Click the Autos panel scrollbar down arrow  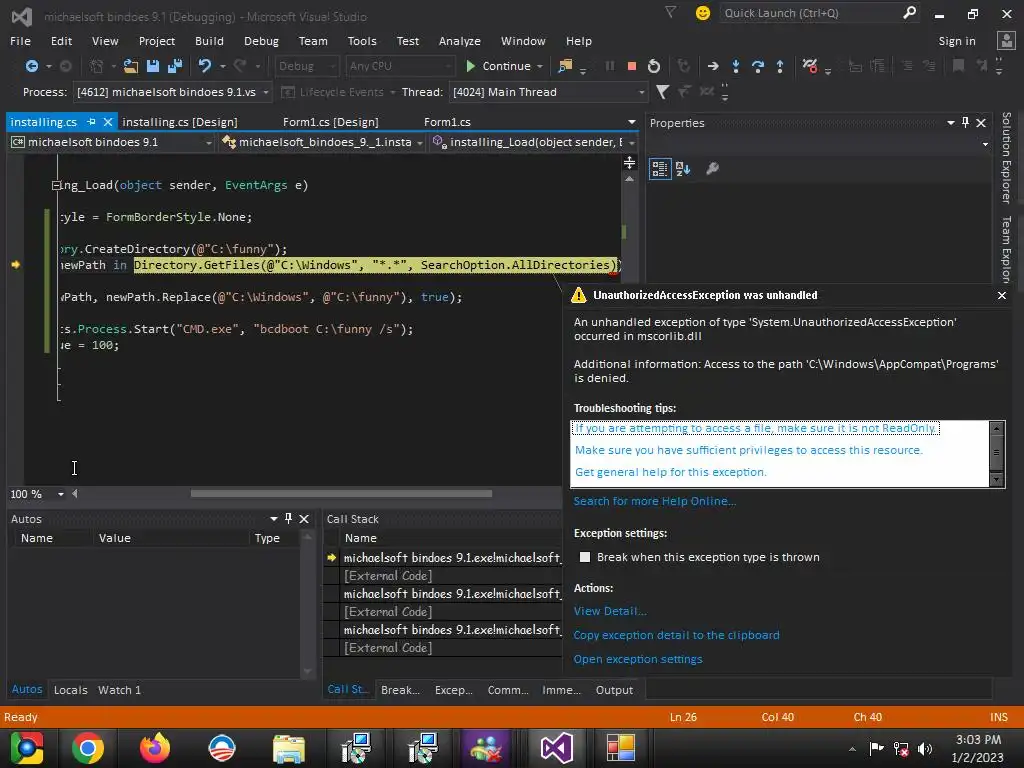point(307,671)
